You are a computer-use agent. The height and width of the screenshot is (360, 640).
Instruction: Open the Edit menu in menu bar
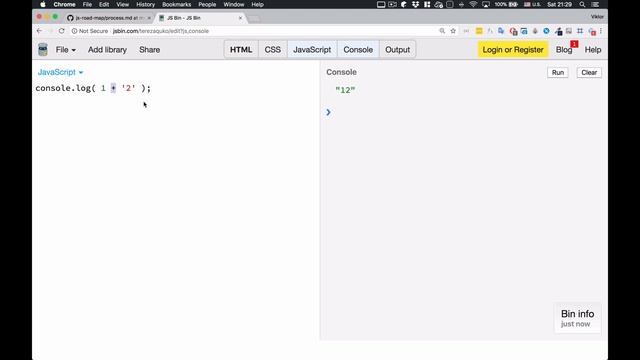pos(104,4)
